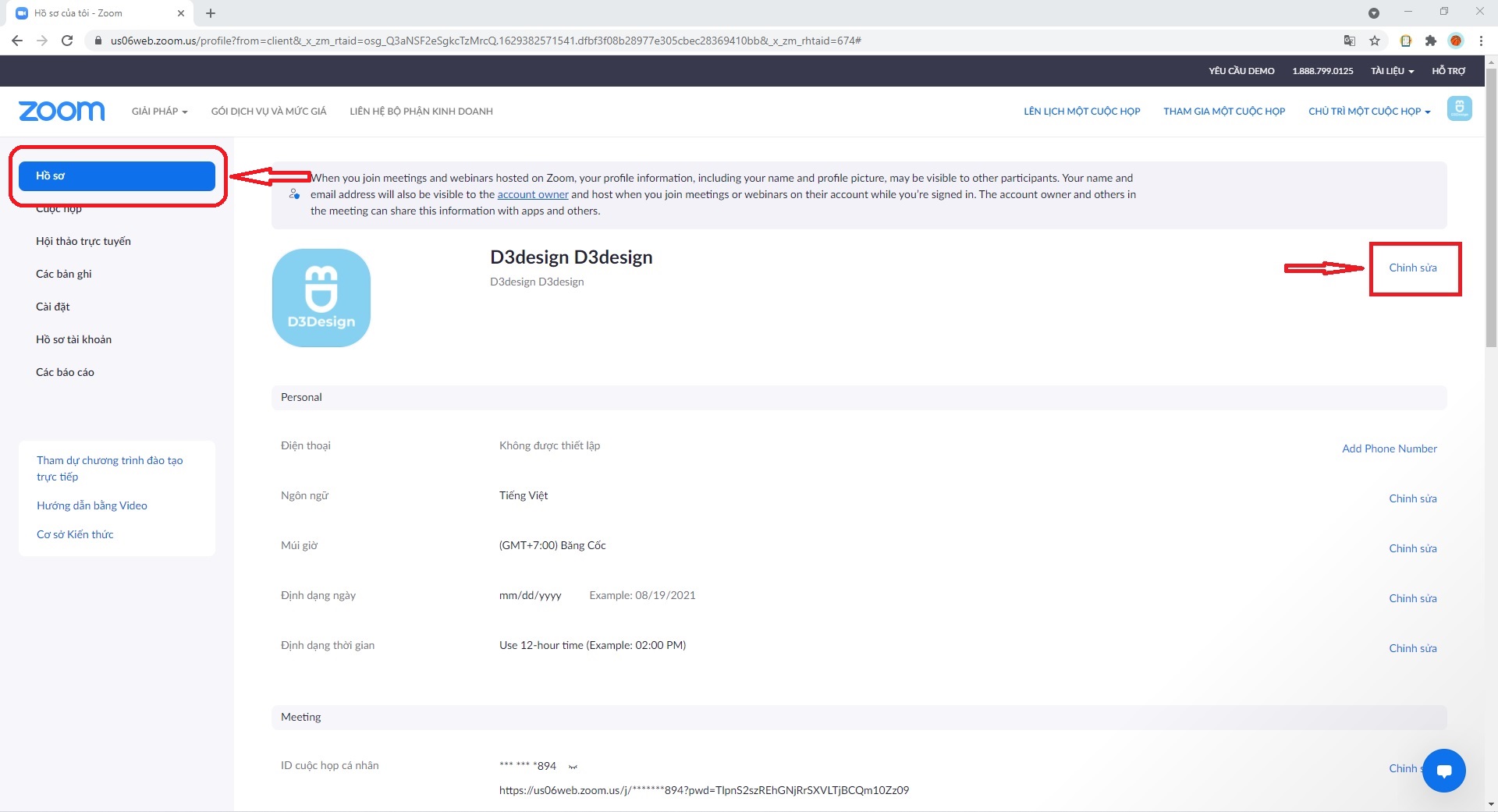This screenshot has height=812, width=1498.
Task: Click the Tiếng Việt language value
Action: pyautogui.click(x=524, y=495)
